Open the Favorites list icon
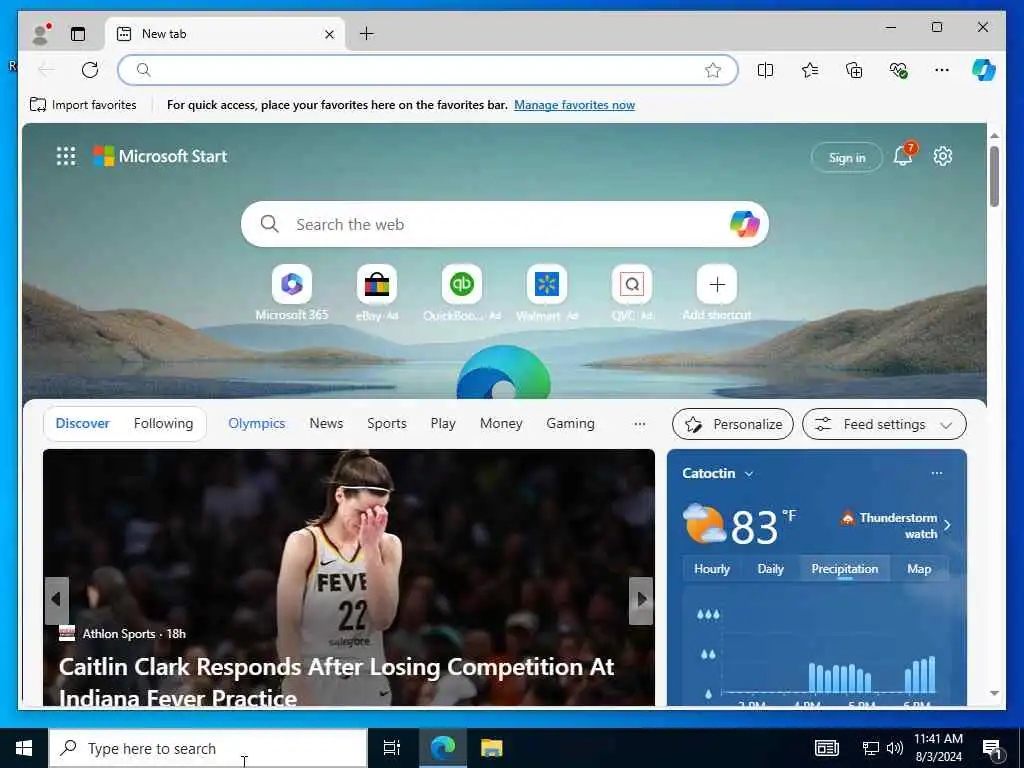 pos(810,70)
